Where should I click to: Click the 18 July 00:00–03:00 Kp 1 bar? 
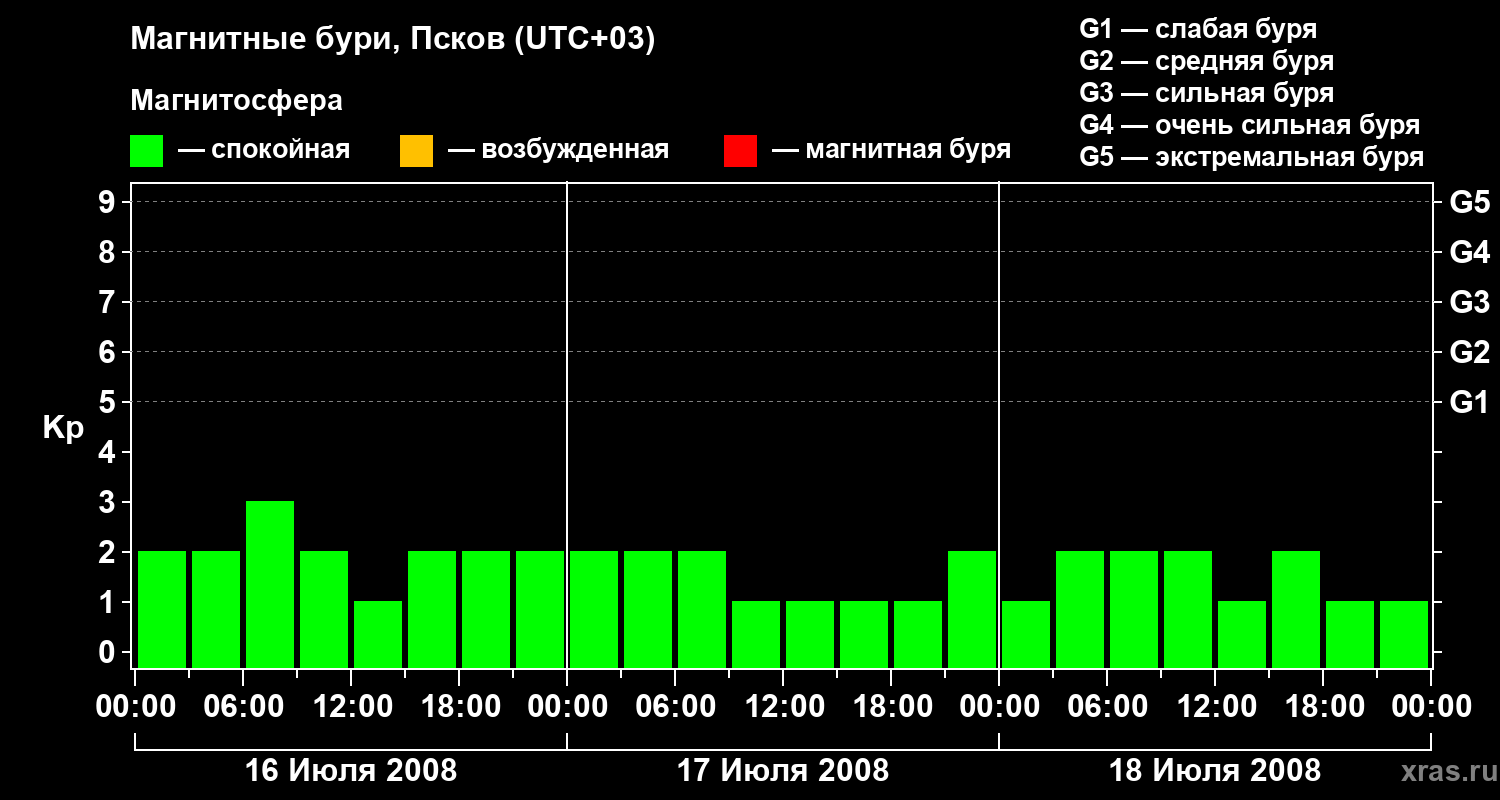[x=1026, y=634]
